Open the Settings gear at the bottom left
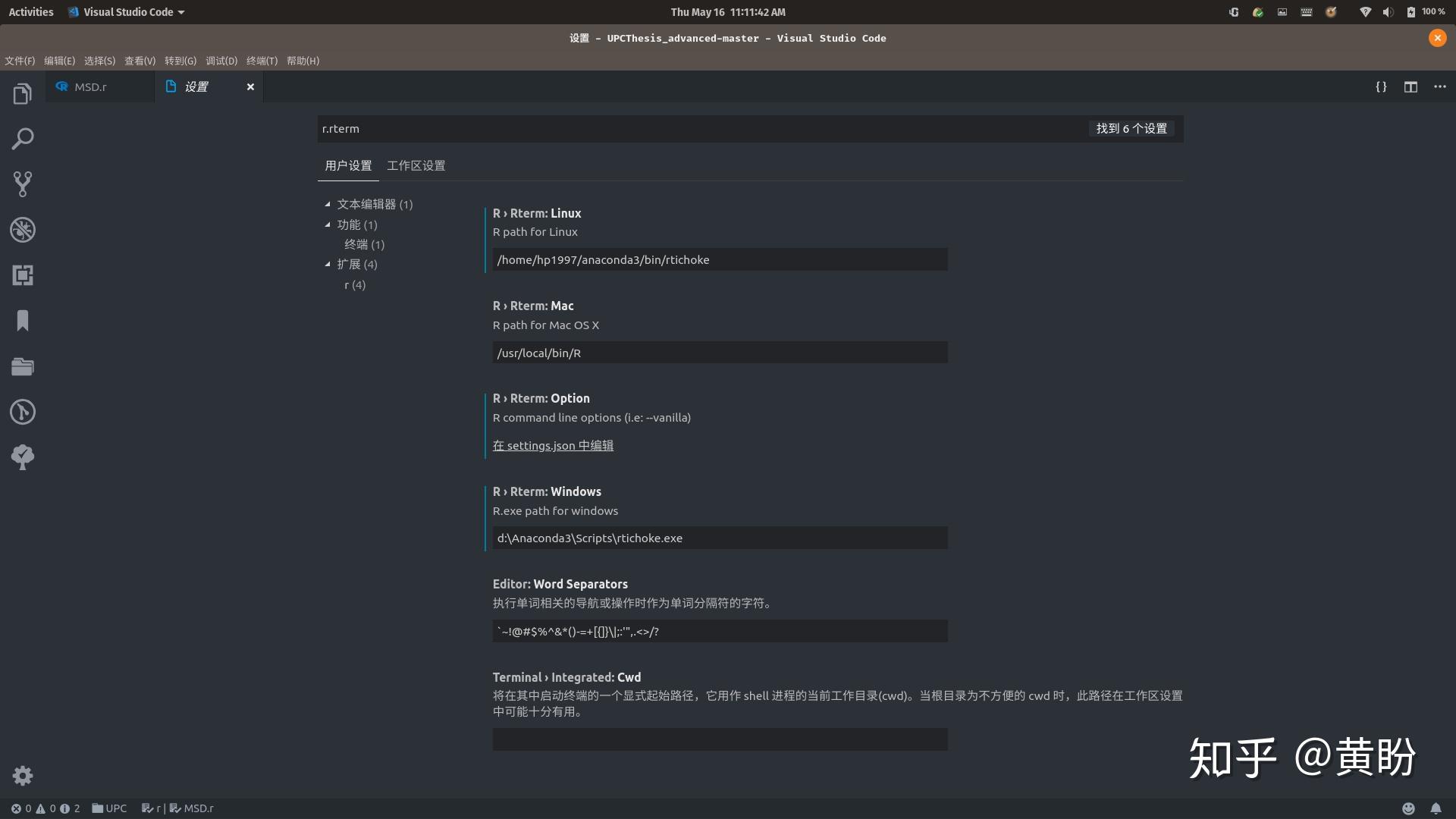Image resolution: width=1456 pixels, height=819 pixels. (x=23, y=775)
